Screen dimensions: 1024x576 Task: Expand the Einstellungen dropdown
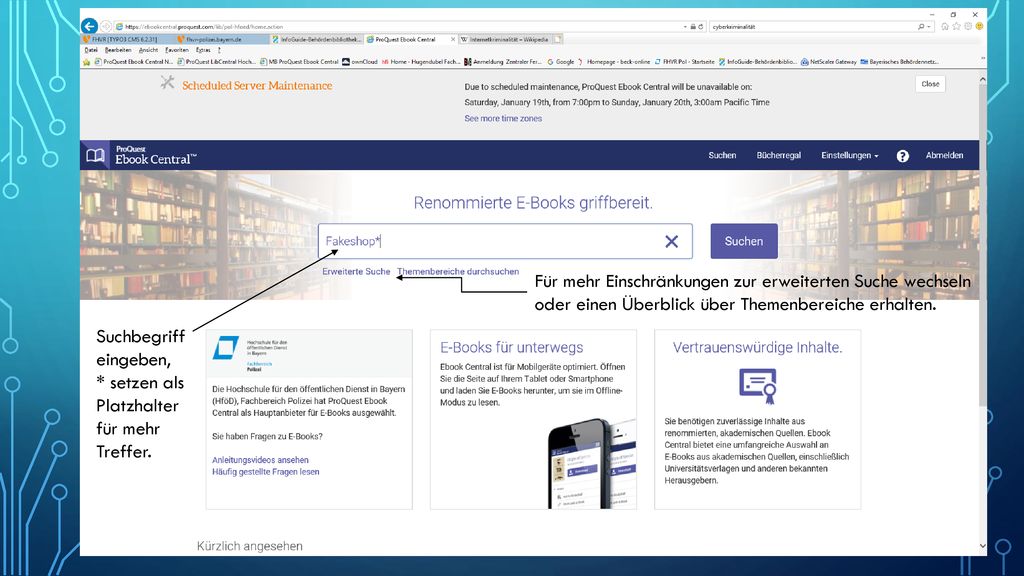pos(850,155)
